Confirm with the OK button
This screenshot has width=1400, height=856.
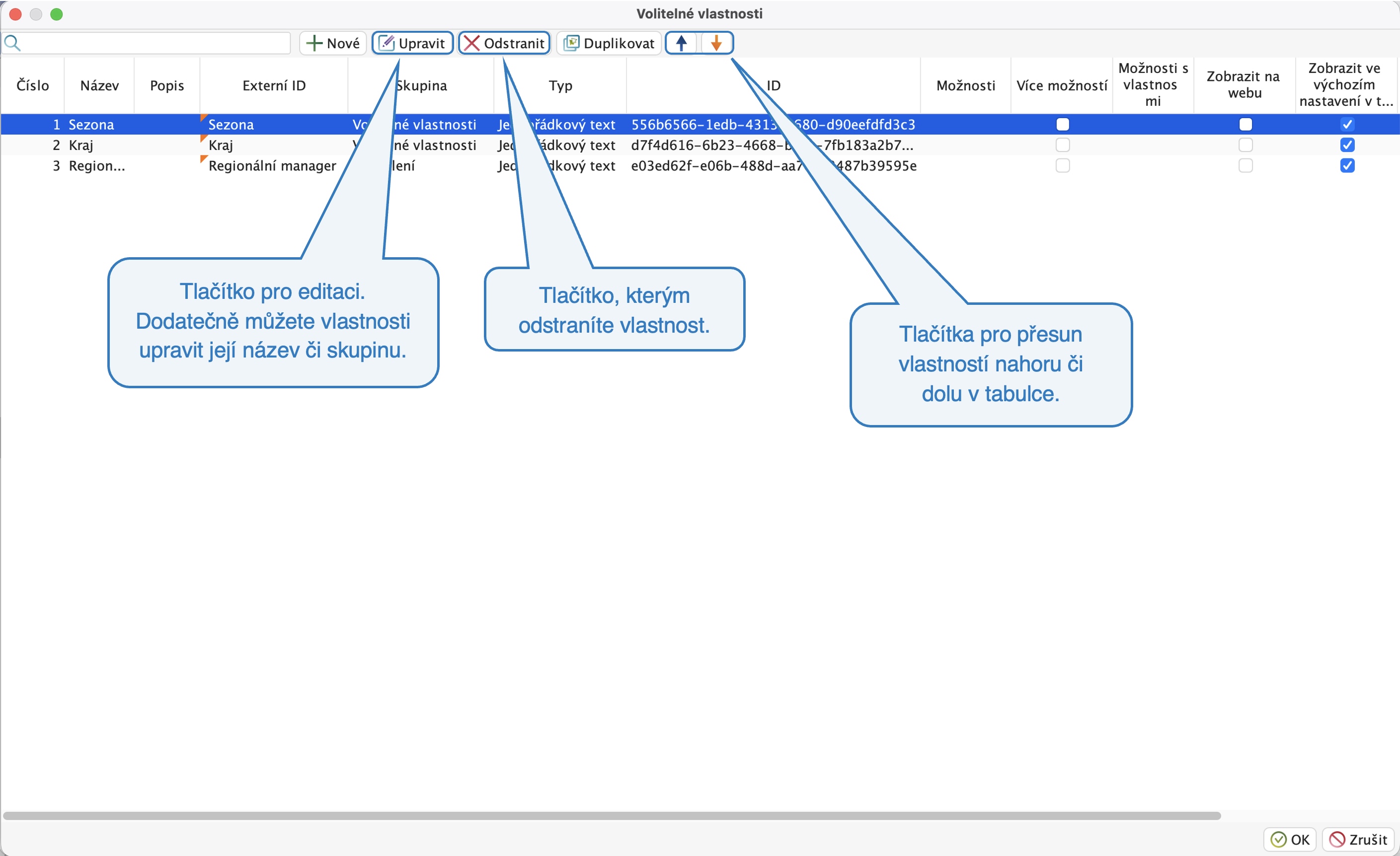[1290, 840]
